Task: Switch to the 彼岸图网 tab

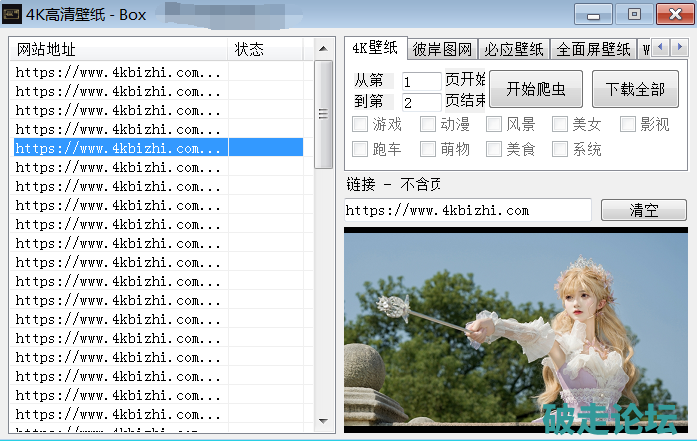Action: (441, 49)
